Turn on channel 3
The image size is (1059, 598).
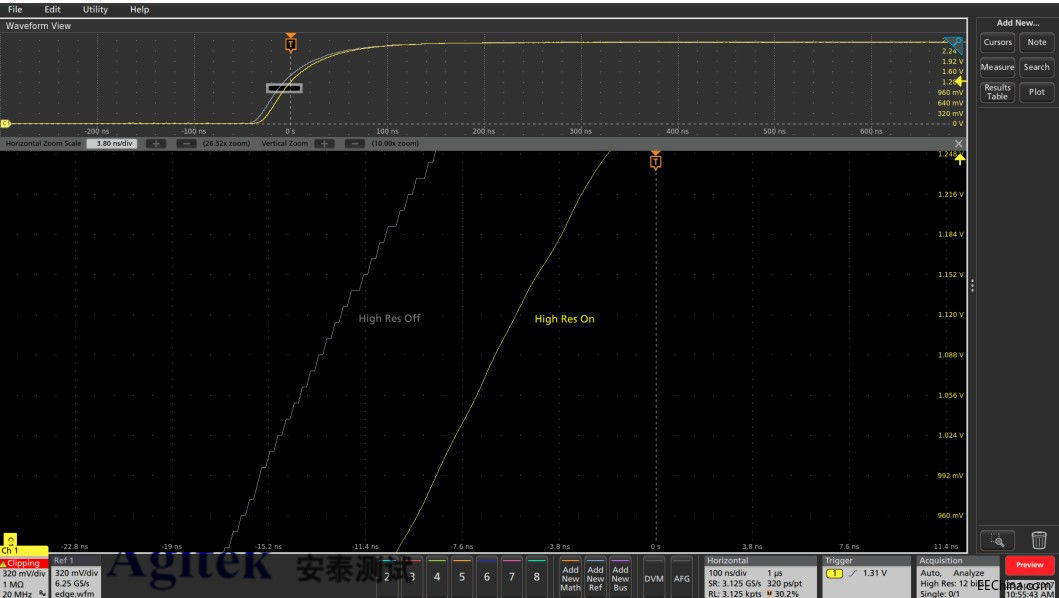coord(411,576)
